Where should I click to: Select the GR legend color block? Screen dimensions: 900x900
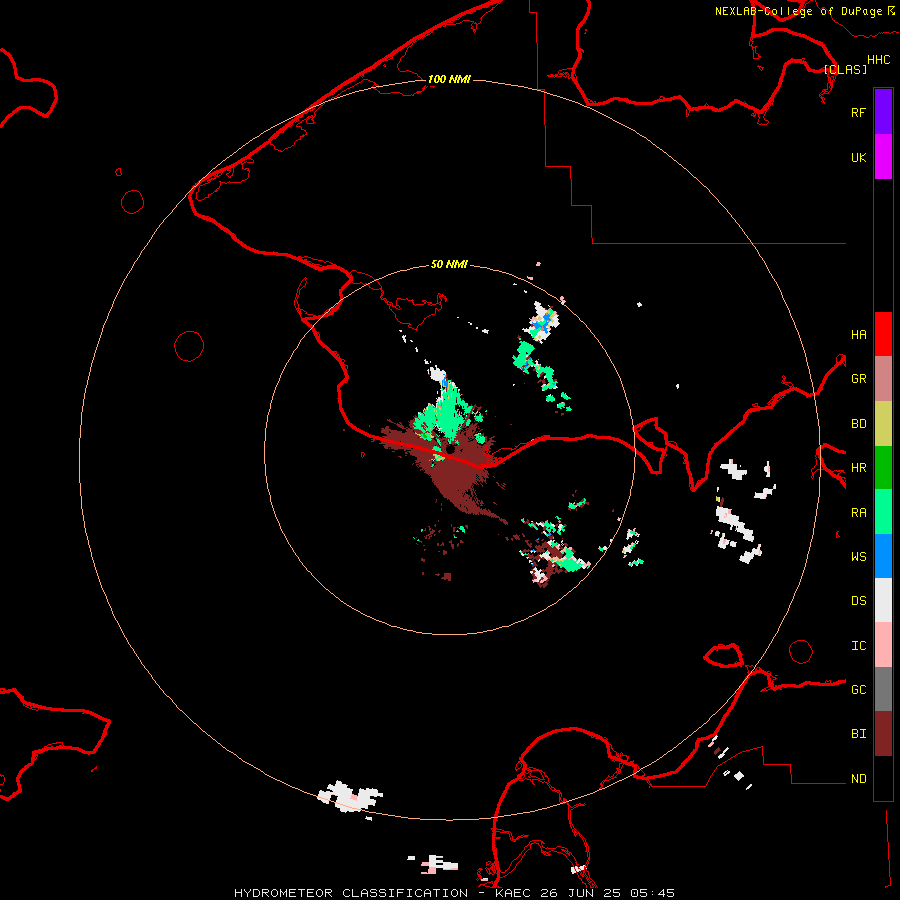[883, 379]
